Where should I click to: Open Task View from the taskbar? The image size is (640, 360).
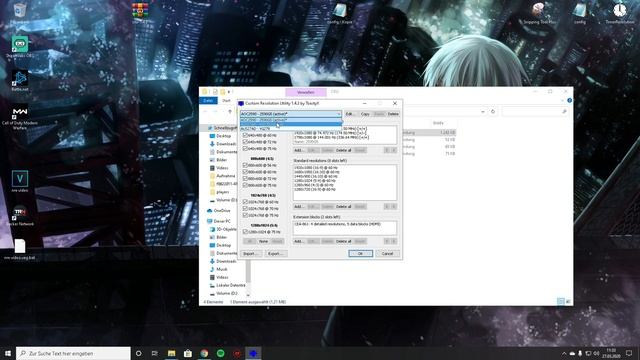pyautogui.click(x=155, y=353)
